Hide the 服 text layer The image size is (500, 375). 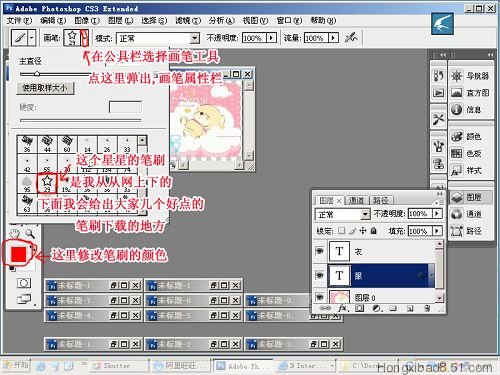[320, 275]
